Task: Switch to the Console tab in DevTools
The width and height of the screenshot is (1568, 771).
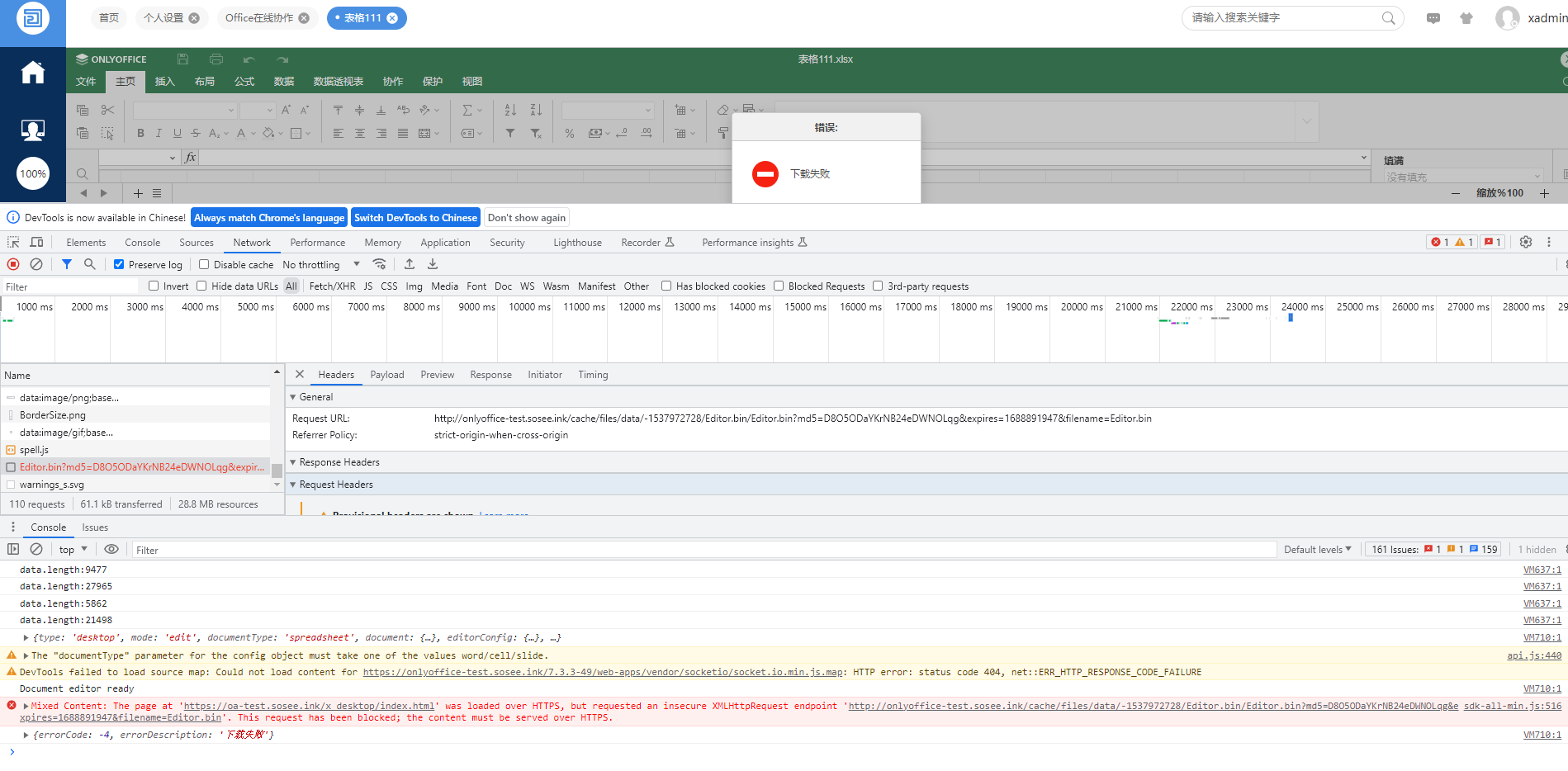Action: (x=142, y=243)
